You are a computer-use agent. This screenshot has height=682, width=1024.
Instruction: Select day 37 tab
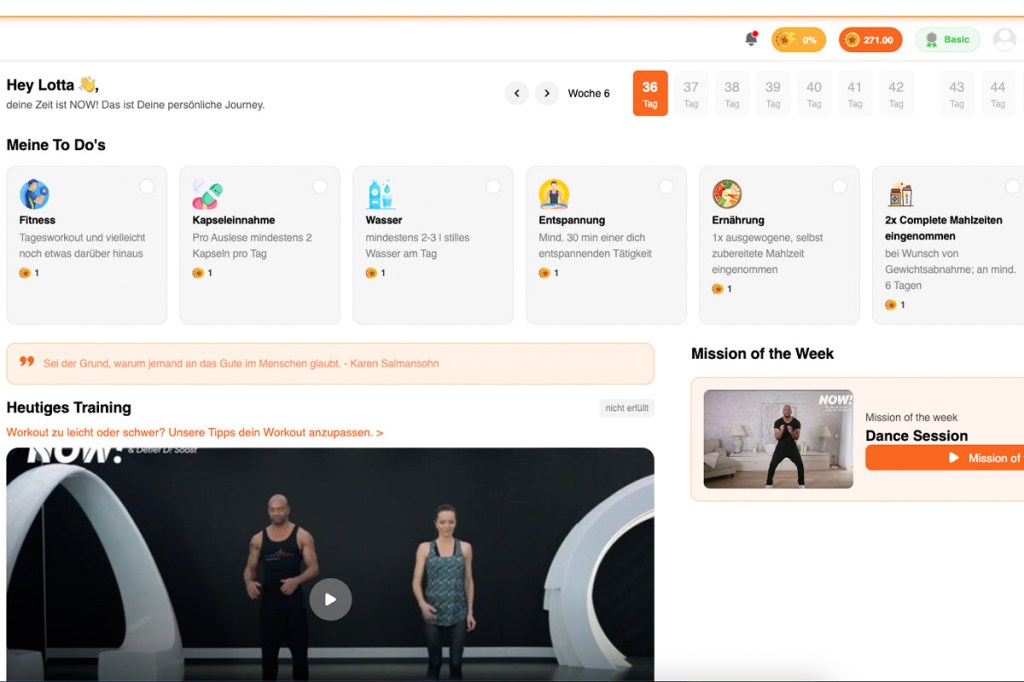[691, 93]
